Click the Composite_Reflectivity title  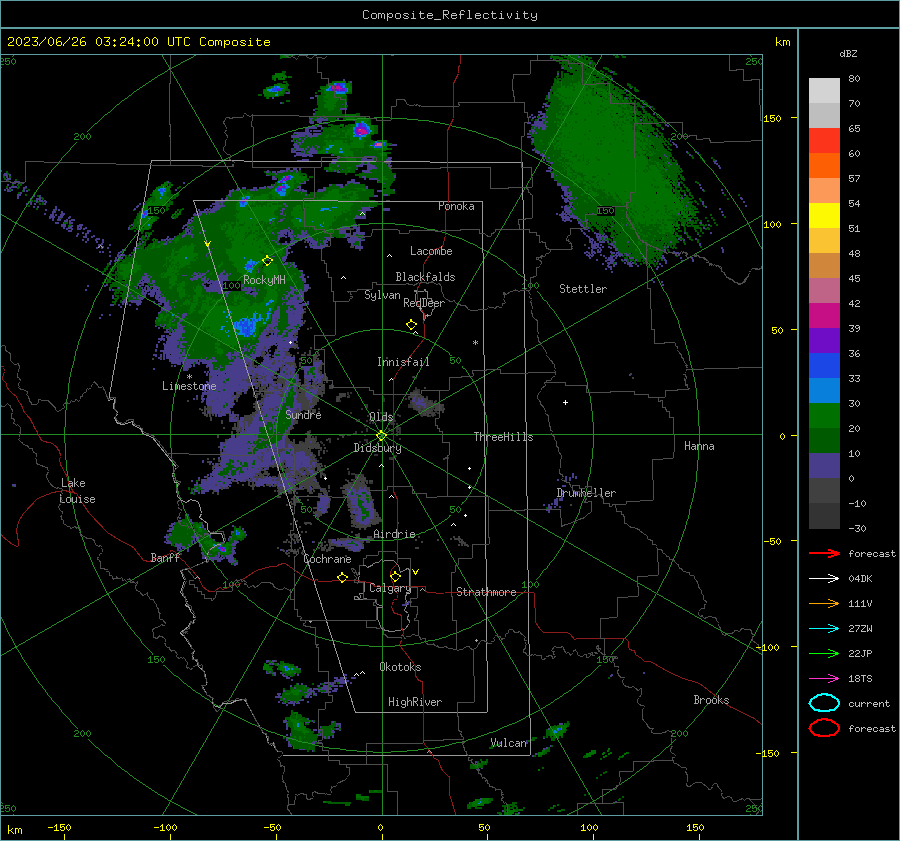click(x=450, y=15)
